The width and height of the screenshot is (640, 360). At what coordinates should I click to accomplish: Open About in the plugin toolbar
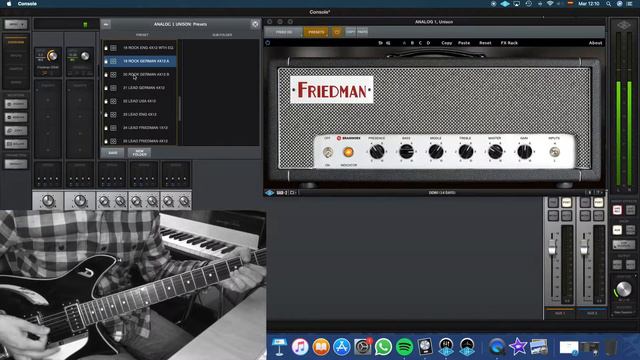[x=595, y=43]
